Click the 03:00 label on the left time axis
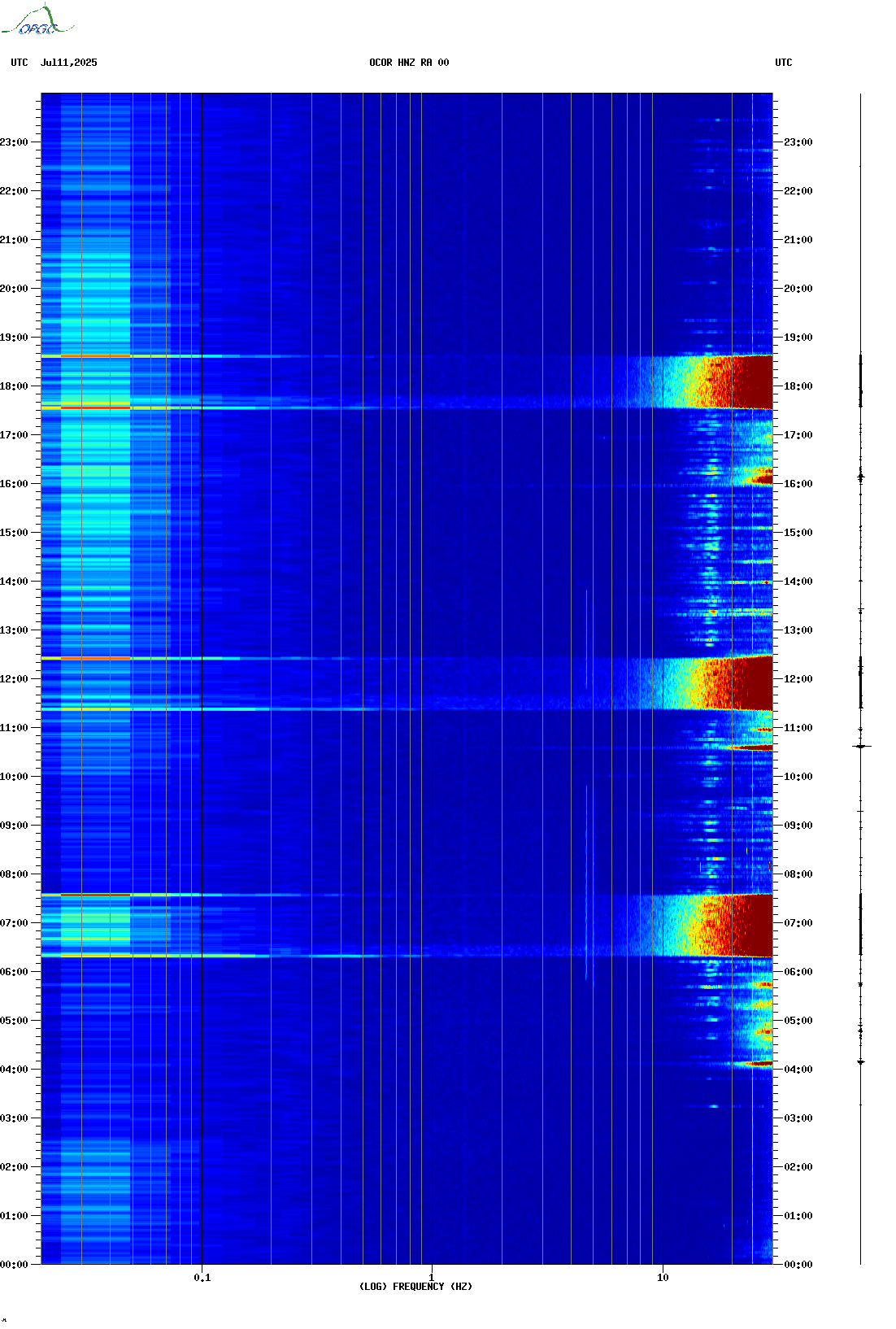Viewport: 896px width, 1329px height. click(x=14, y=1118)
